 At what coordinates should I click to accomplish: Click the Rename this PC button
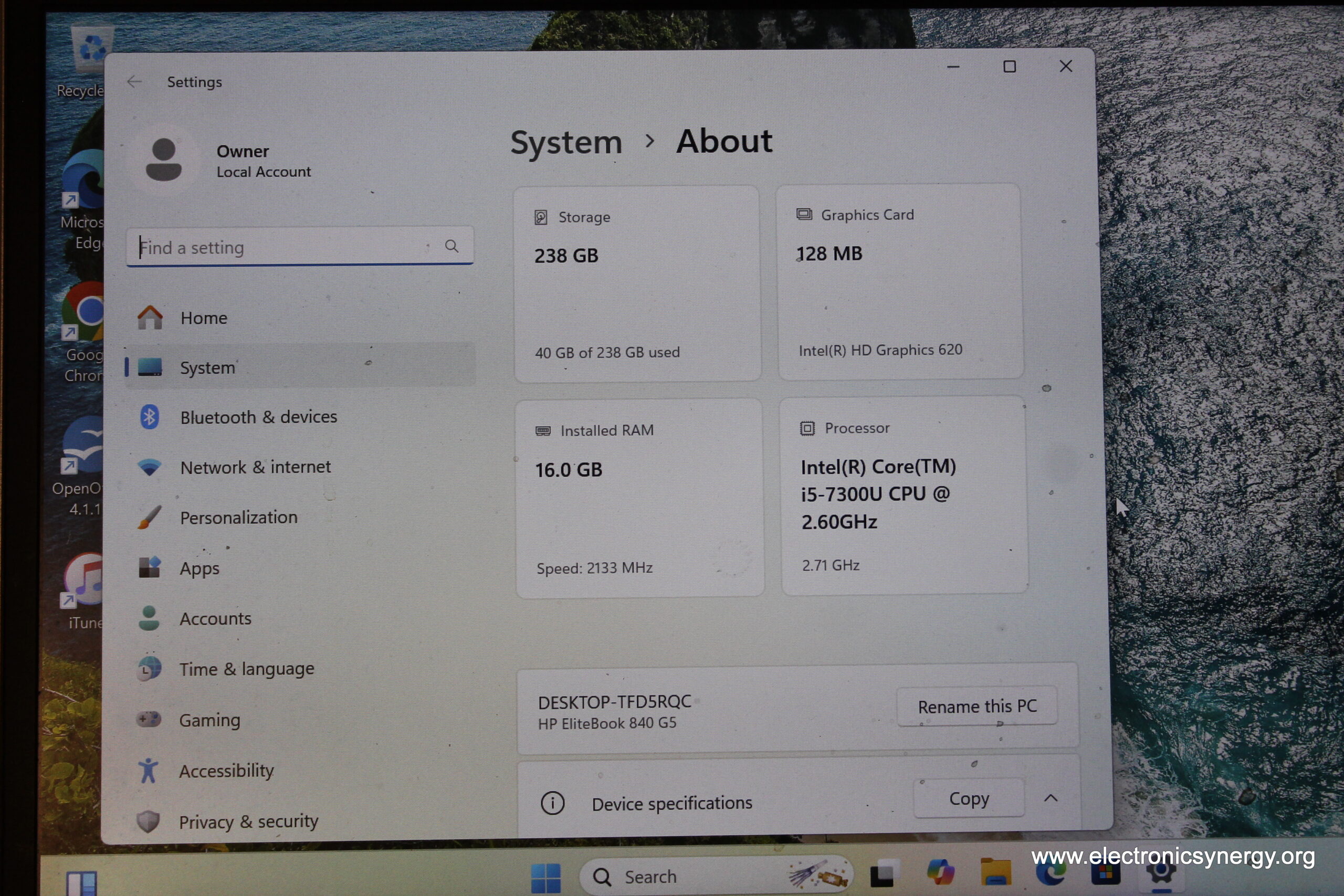tap(976, 707)
